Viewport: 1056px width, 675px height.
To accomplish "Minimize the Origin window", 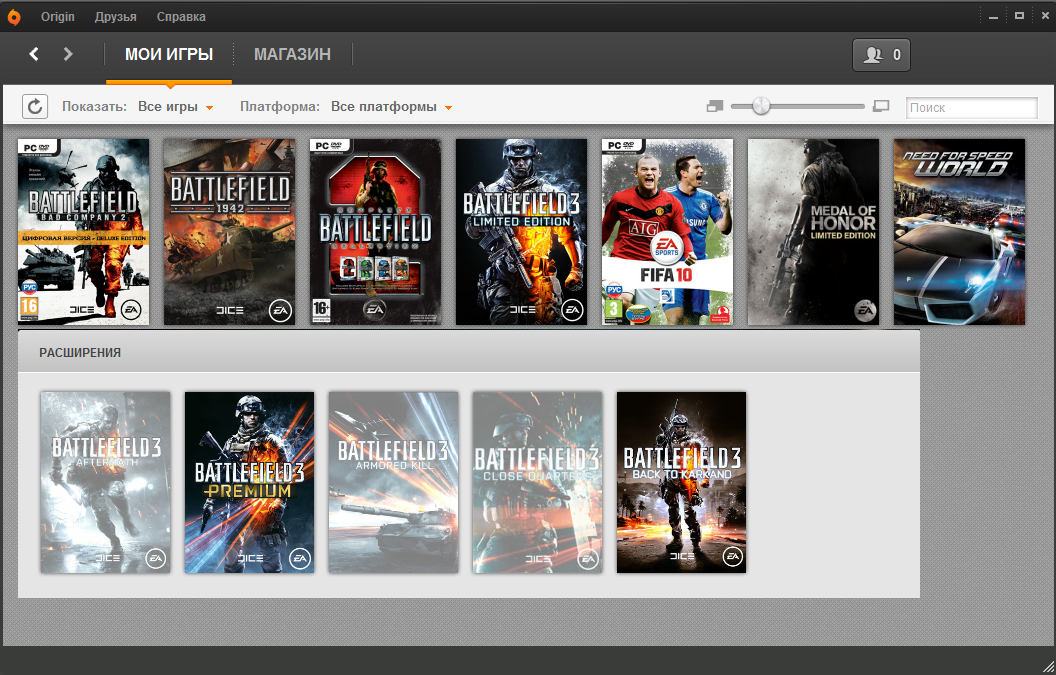I will 993,16.
